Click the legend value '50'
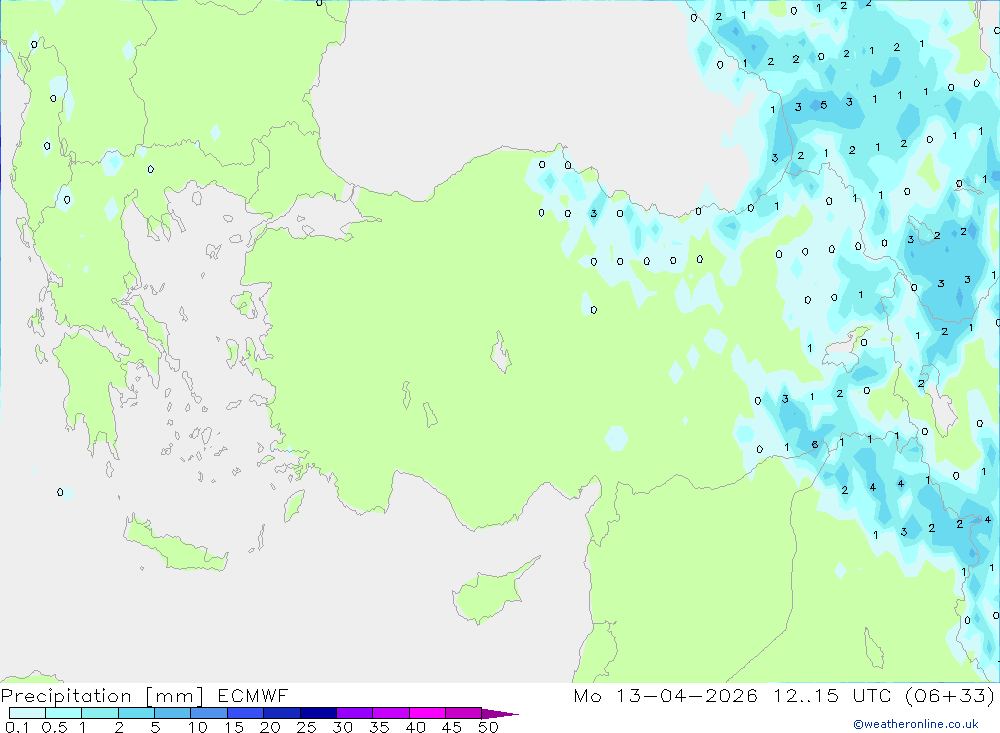The width and height of the screenshot is (1000, 733). (488, 727)
